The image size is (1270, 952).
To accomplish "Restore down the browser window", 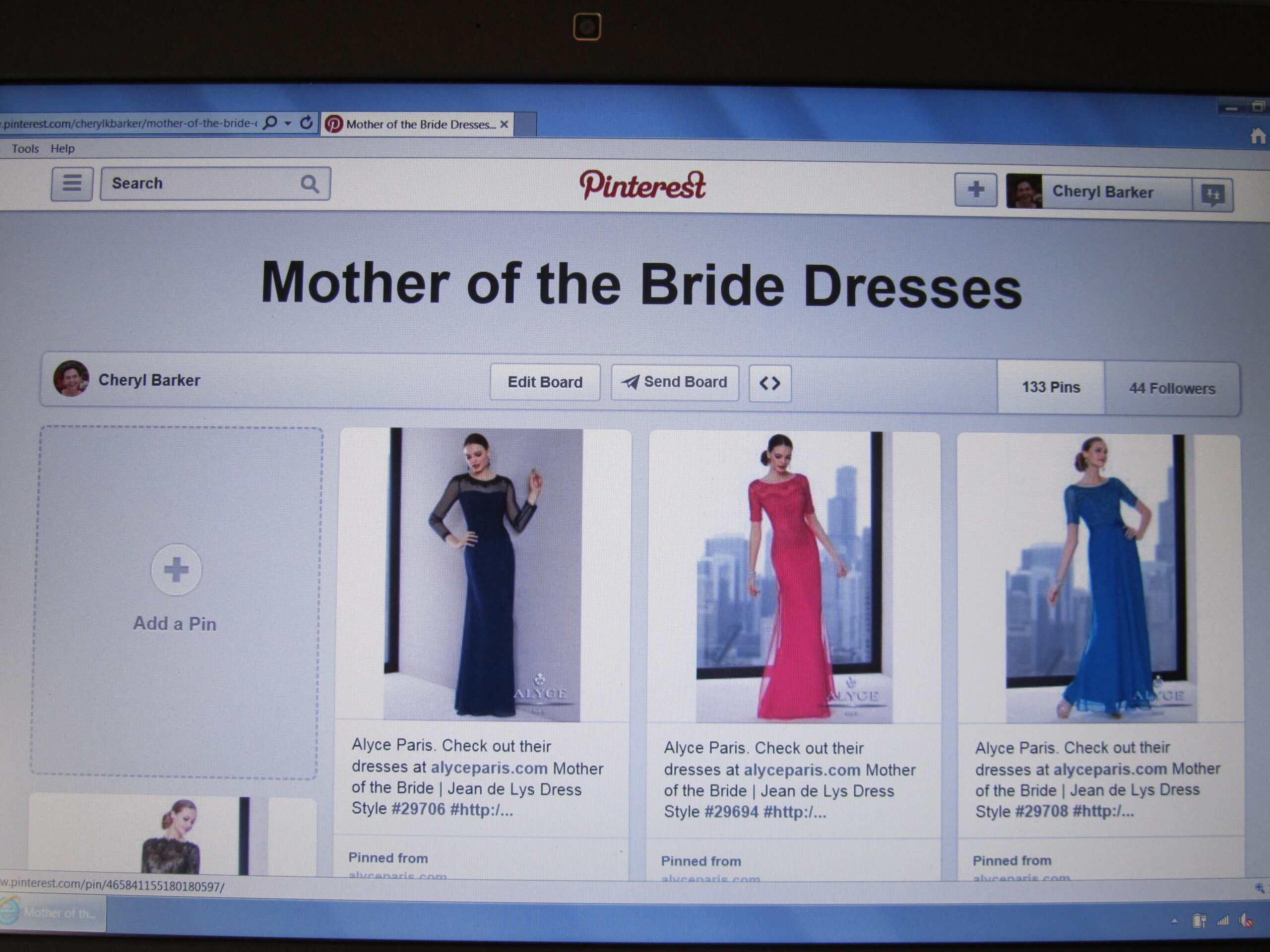I will 1258,107.
